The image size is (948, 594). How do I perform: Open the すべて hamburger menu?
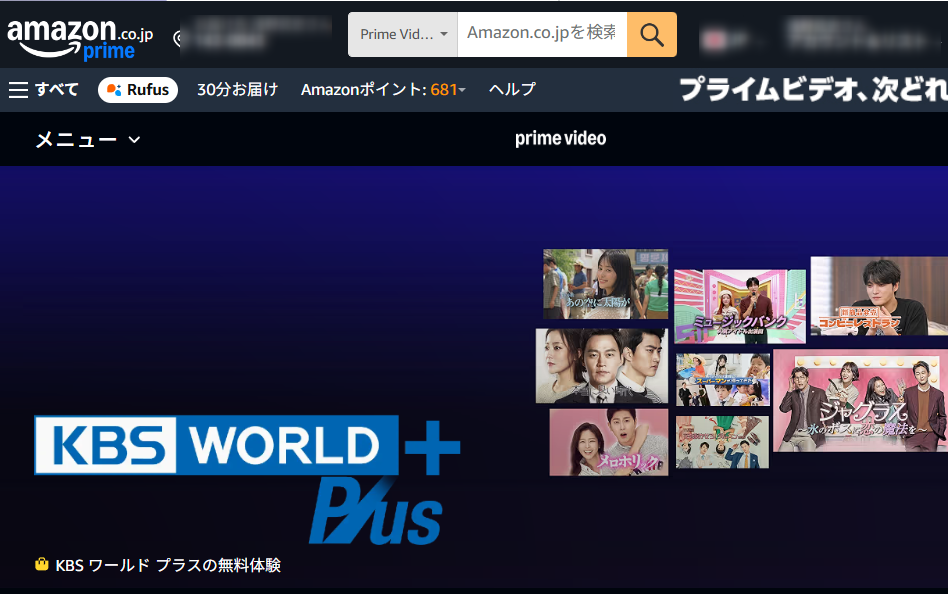coord(44,90)
